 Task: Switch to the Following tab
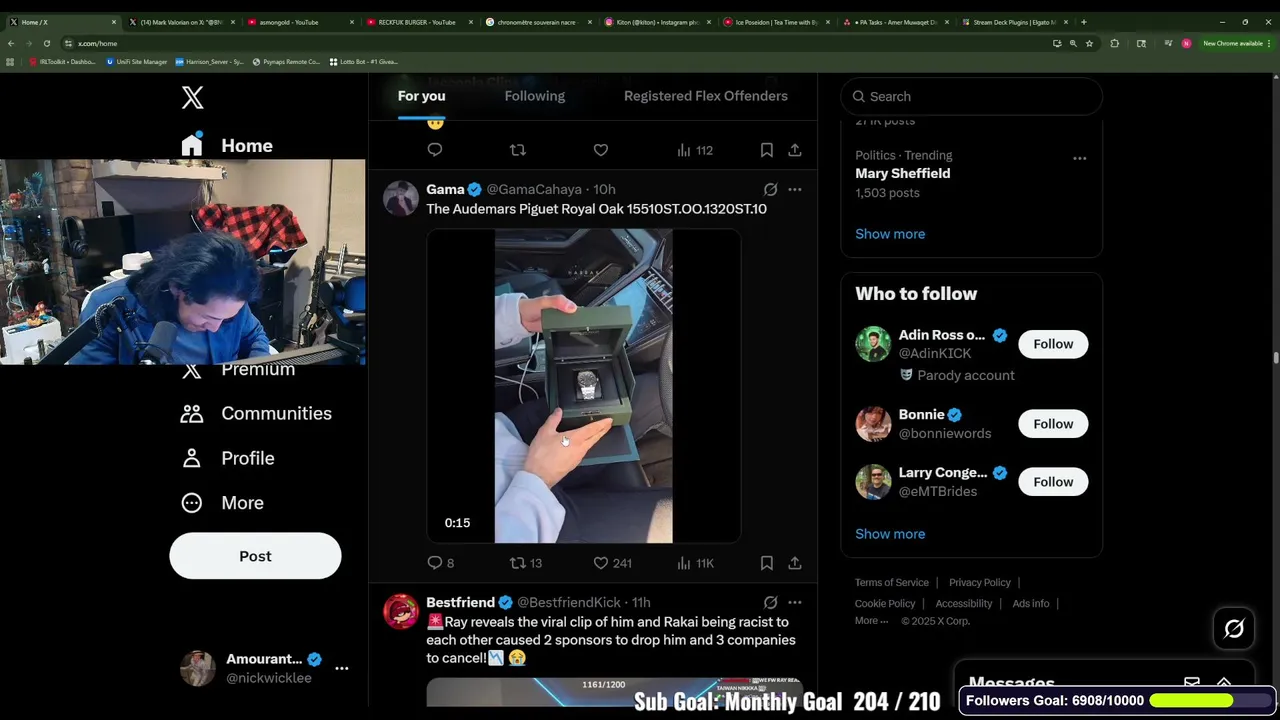pyautogui.click(x=535, y=96)
